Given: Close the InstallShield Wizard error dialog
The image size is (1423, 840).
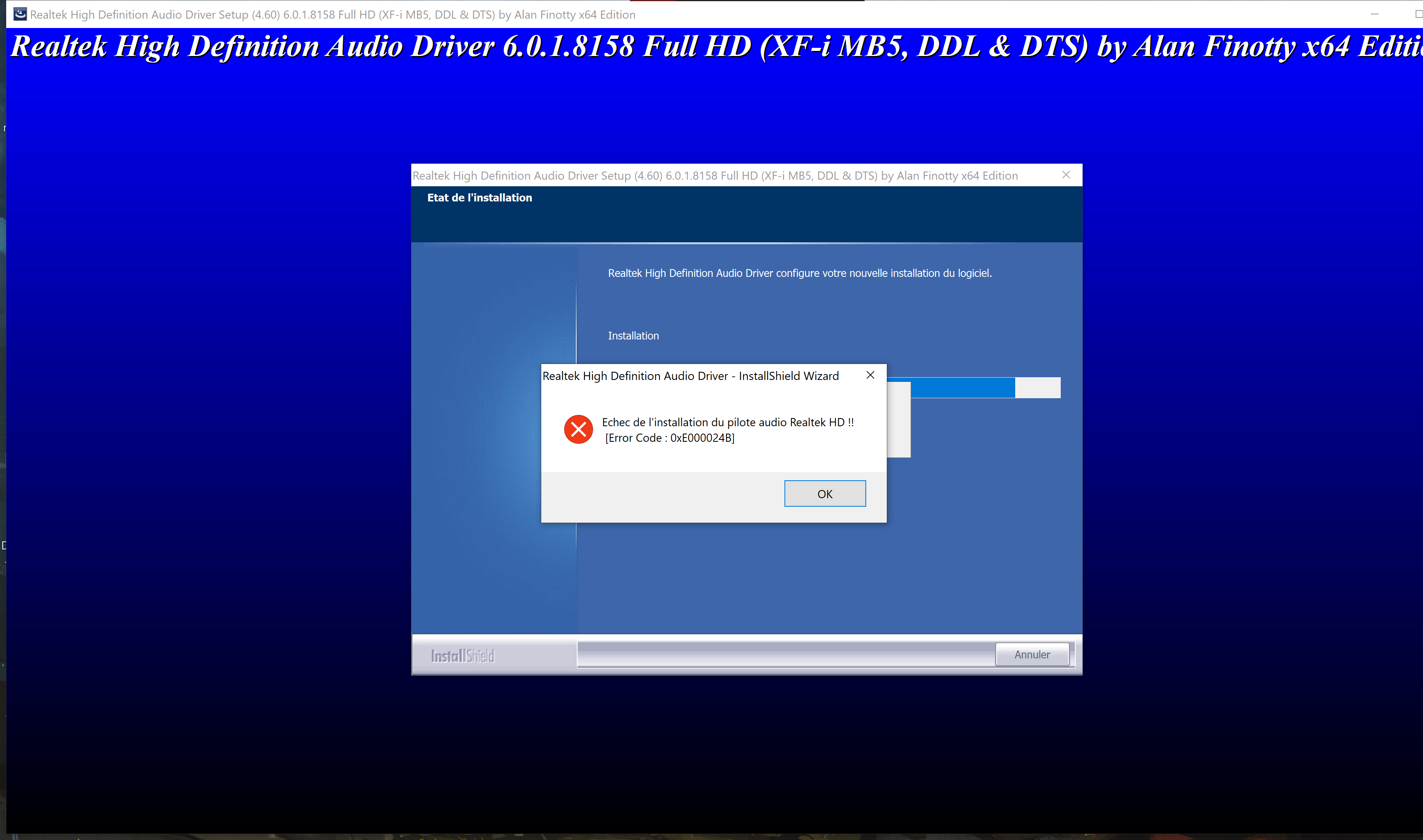Looking at the screenshot, I should click(x=870, y=375).
